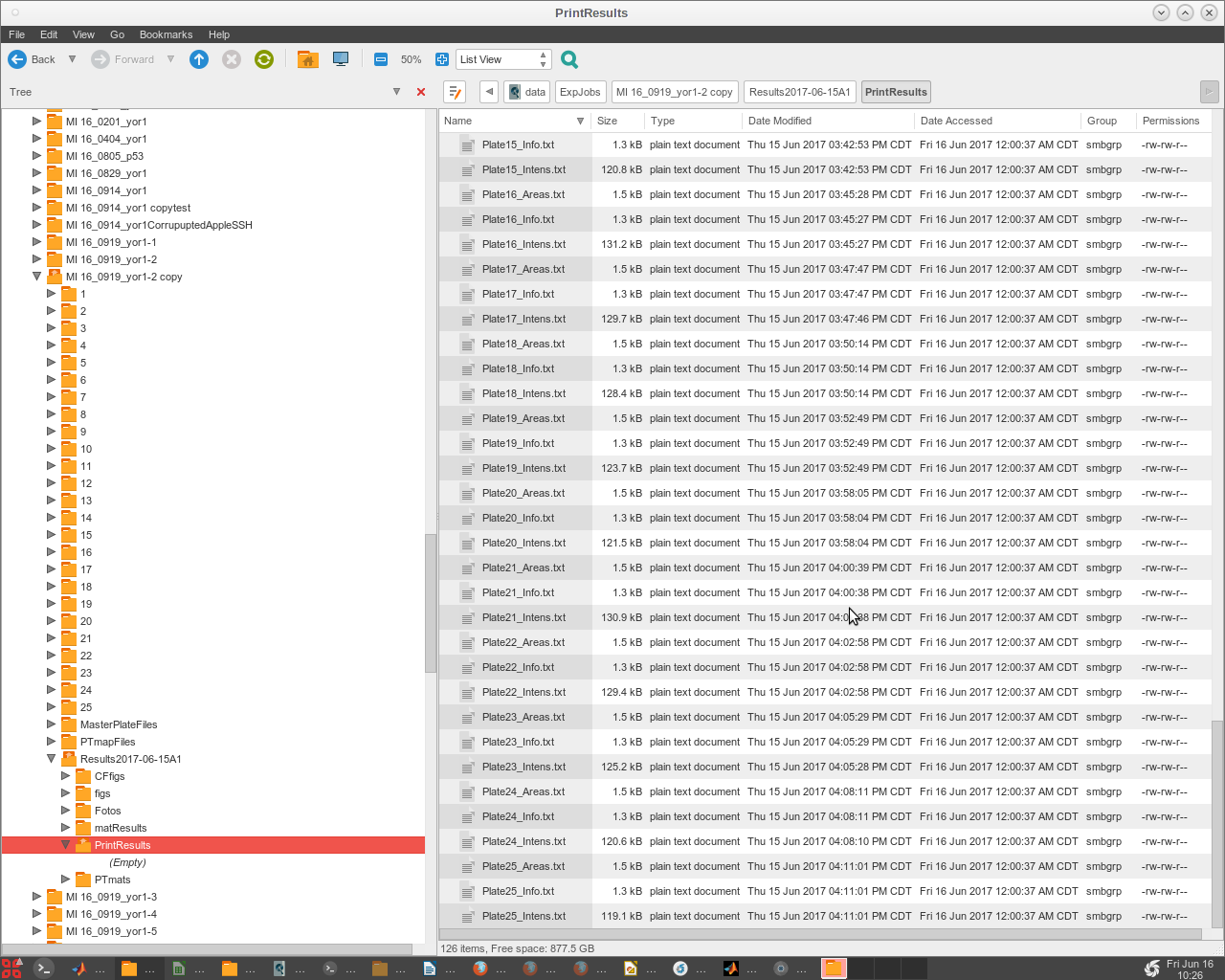Open the Bookmarks menu

click(x=166, y=34)
